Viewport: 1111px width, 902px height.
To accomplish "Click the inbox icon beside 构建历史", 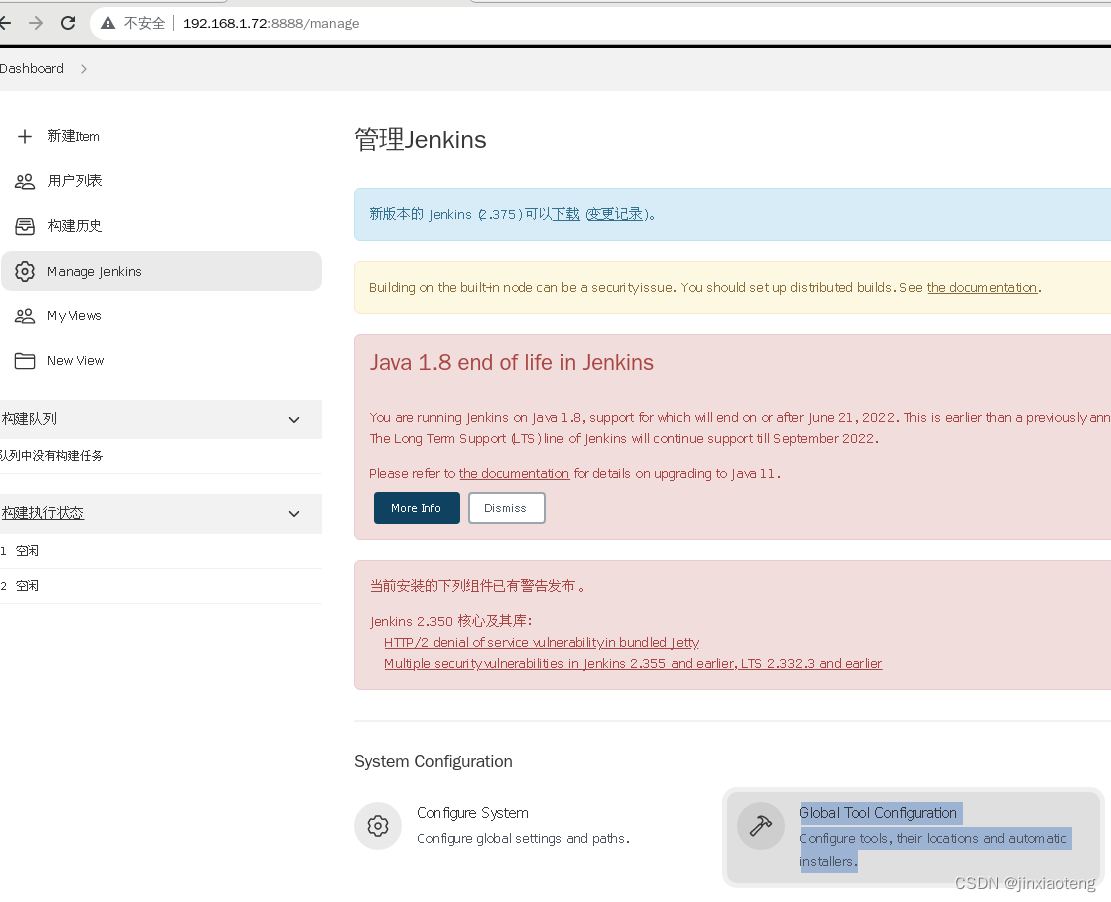I will coord(25,226).
